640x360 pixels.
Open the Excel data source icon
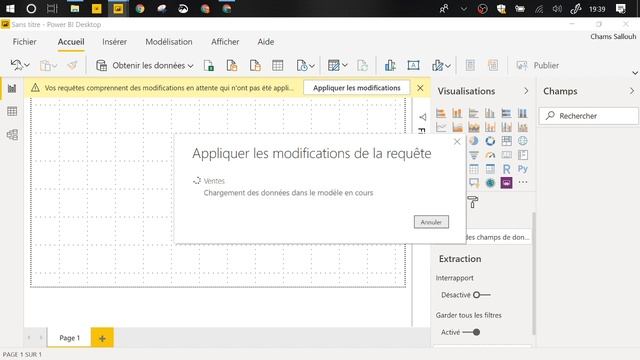209,65
